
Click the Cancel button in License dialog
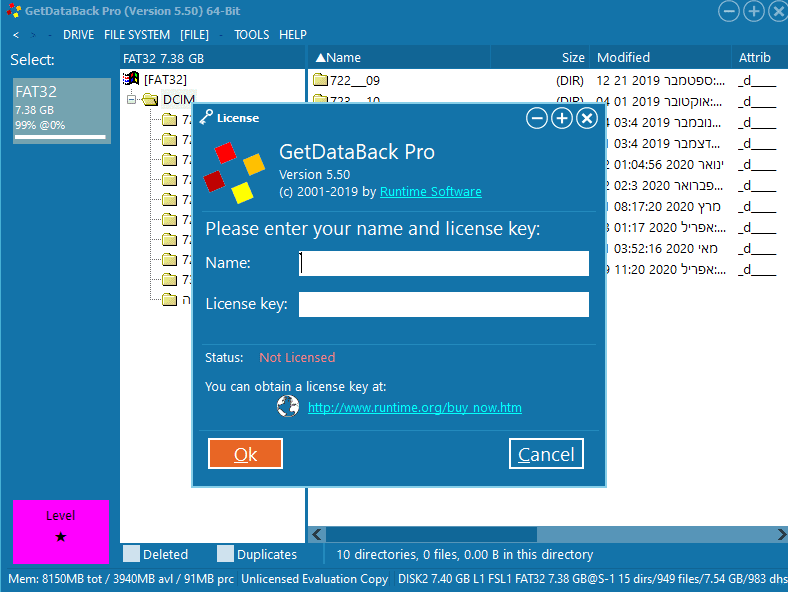click(x=546, y=453)
